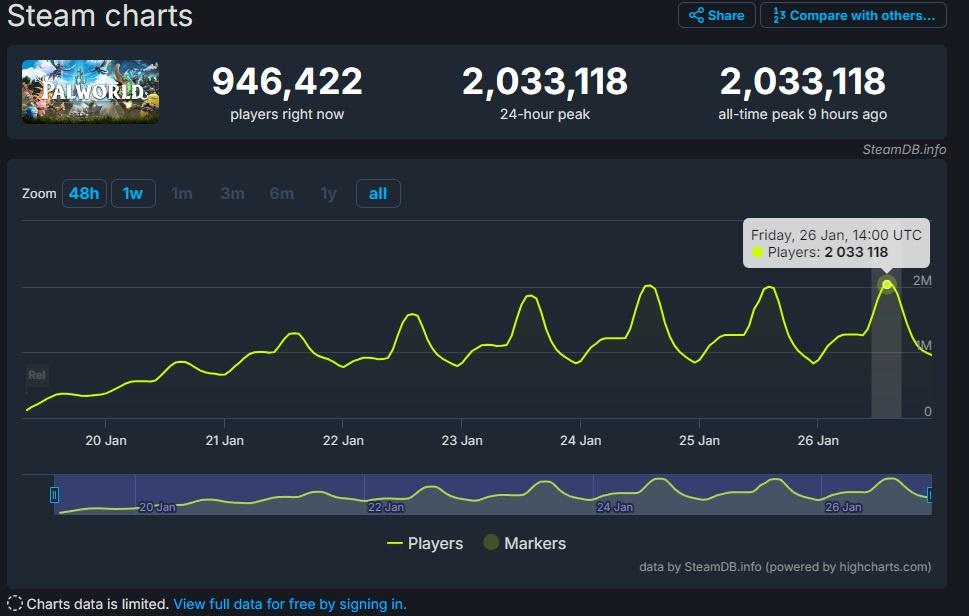
Task: Click the Rel release marker on chart
Action: tap(37, 376)
